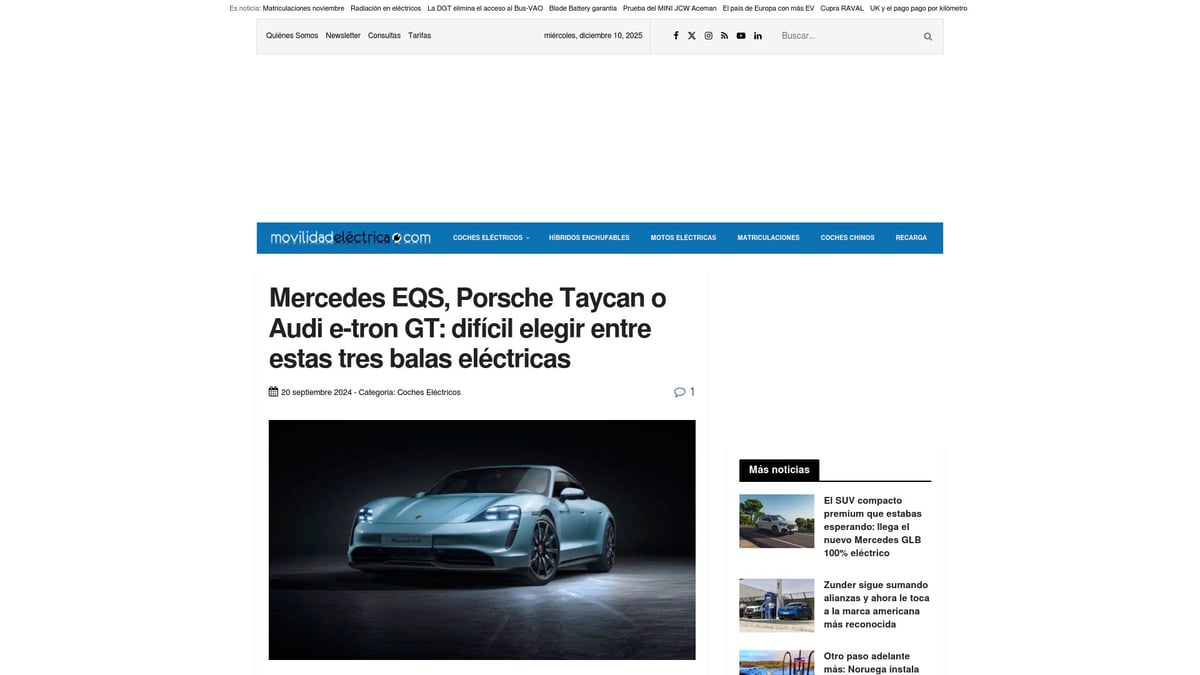
Task: Open the Tarifas page
Action: (x=419, y=35)
